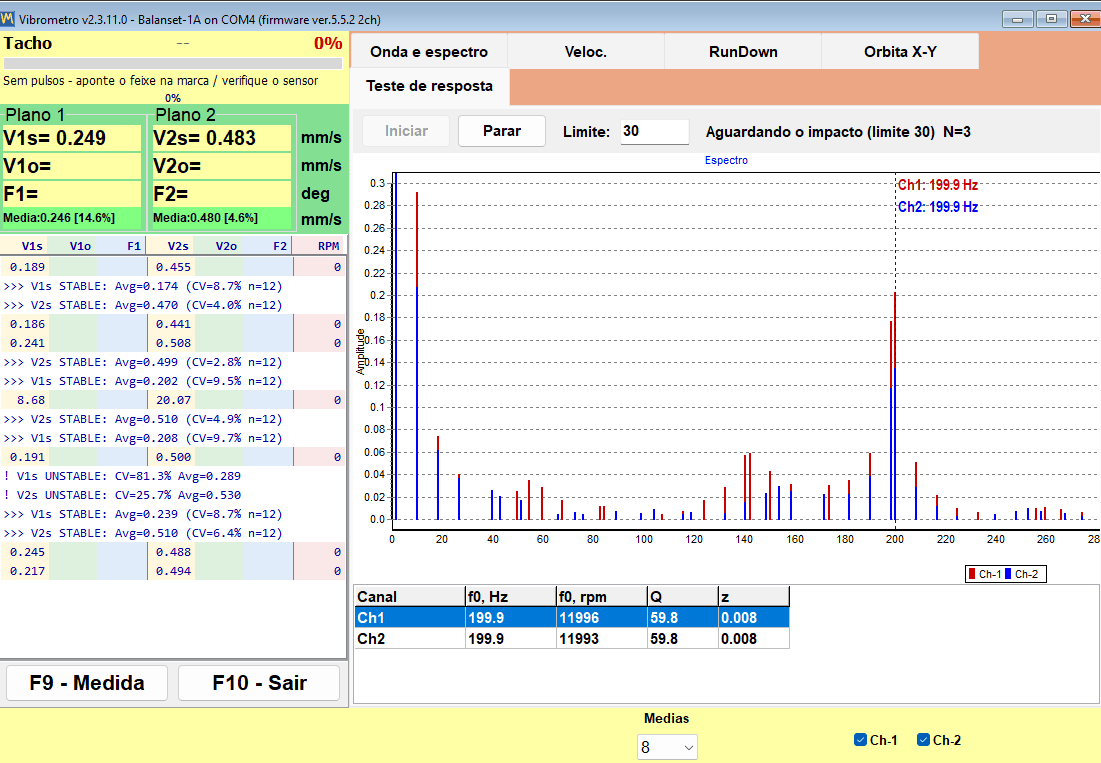Stop the test with Parar button

click(501, 131)
